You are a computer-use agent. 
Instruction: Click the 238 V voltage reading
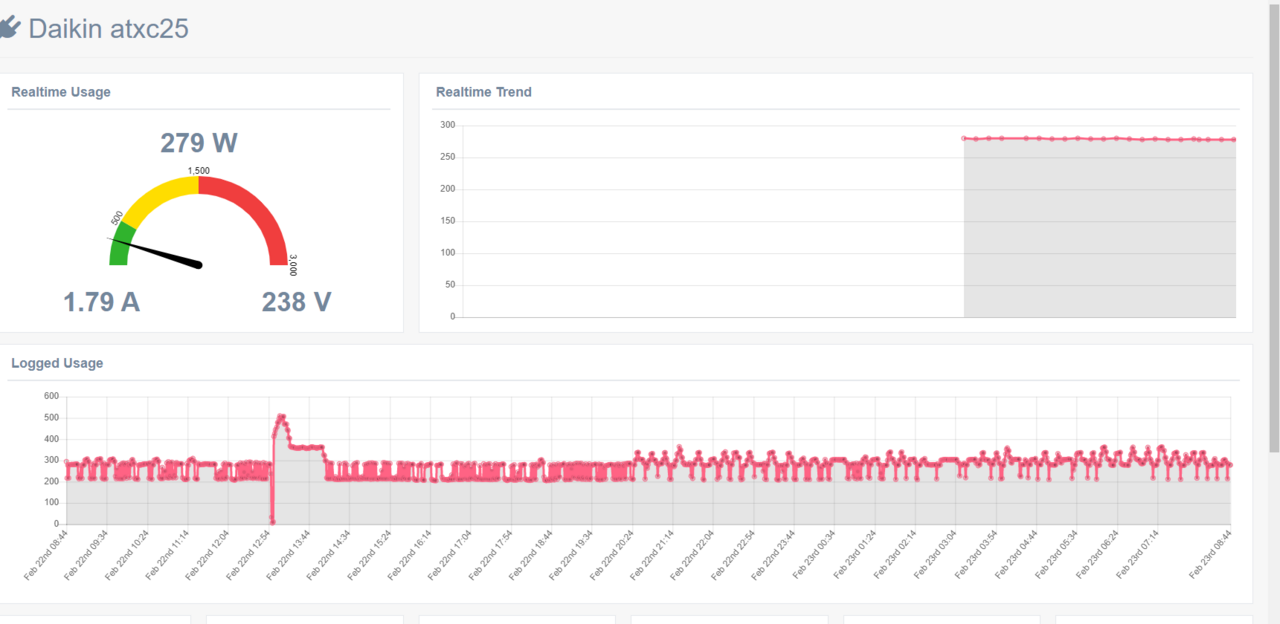tap(296, 302)
